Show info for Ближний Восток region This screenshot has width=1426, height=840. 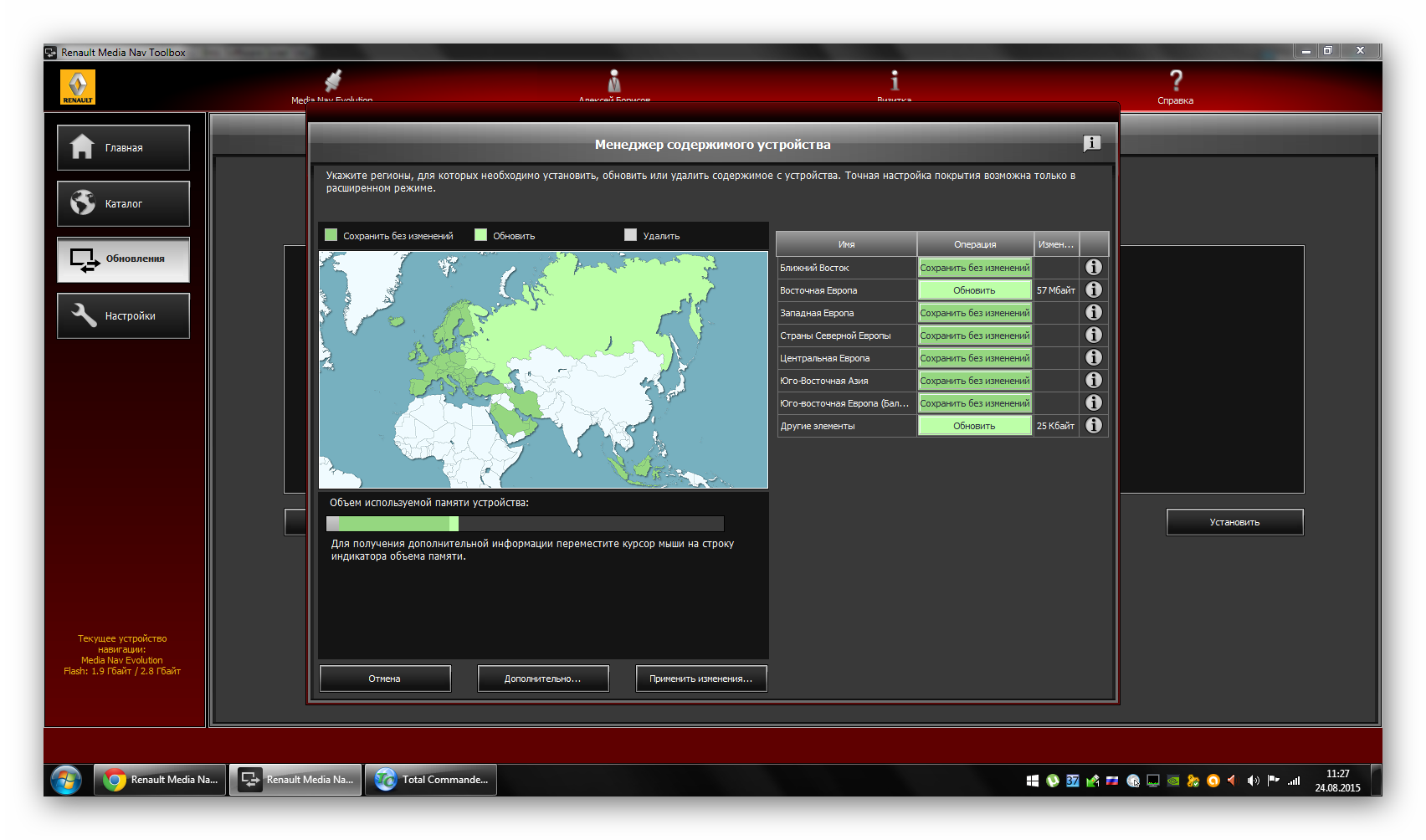pyautogui.click(x=1093, y=268)
